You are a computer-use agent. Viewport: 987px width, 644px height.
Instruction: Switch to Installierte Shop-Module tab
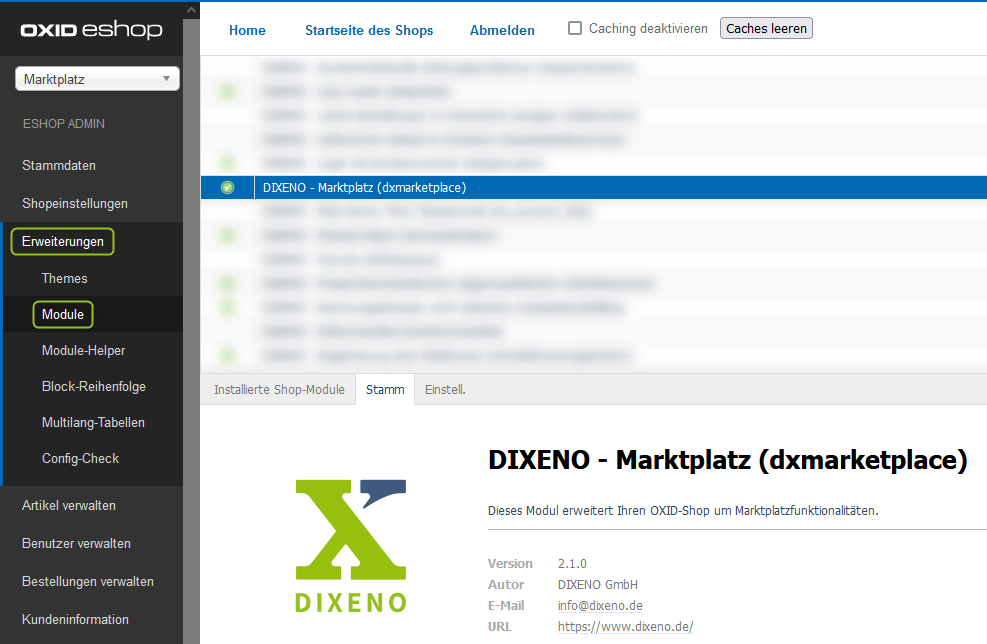[x=279, y=390]
